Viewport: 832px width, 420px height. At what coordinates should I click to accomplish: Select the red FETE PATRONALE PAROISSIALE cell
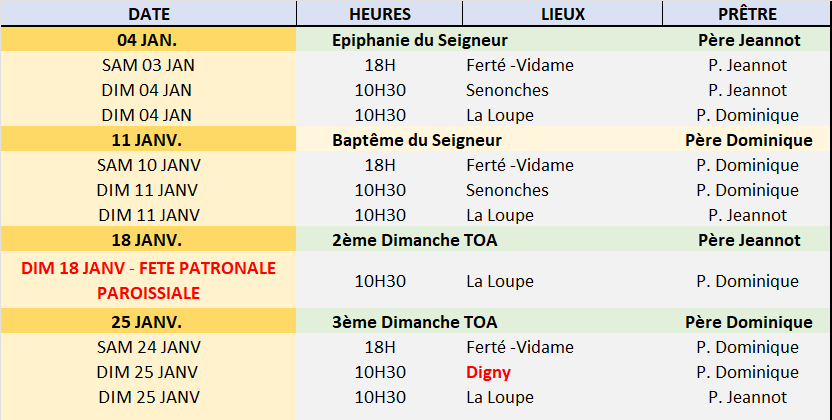click(x=148, y=281)
